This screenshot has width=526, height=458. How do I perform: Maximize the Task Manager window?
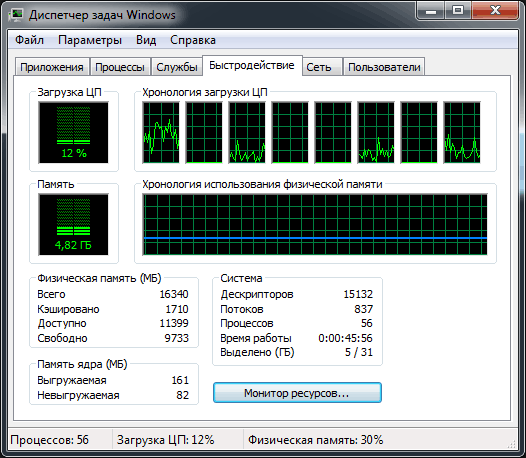tap(458, 11)
